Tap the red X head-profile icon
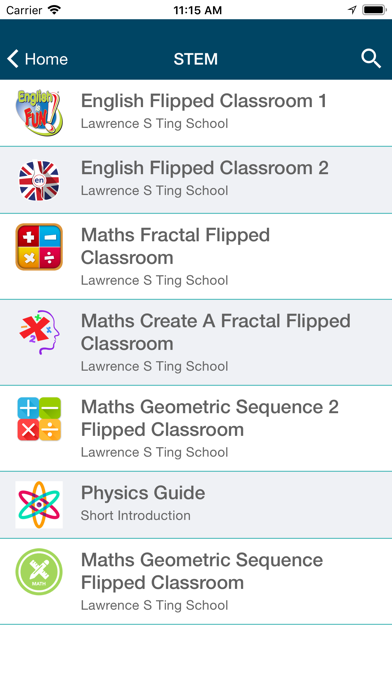392x696 pixels. 39,332
